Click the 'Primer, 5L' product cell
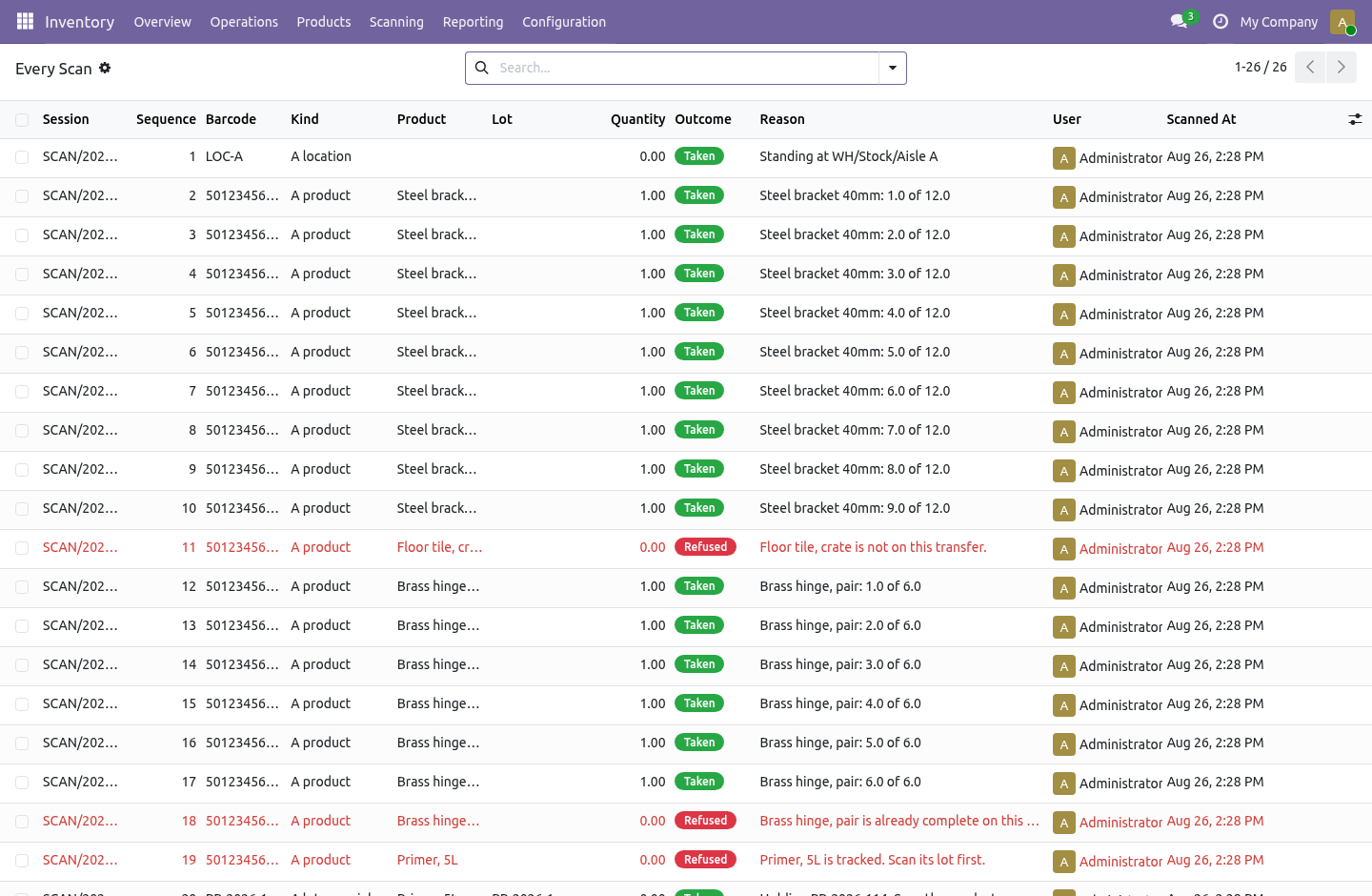 coord(428,860)
